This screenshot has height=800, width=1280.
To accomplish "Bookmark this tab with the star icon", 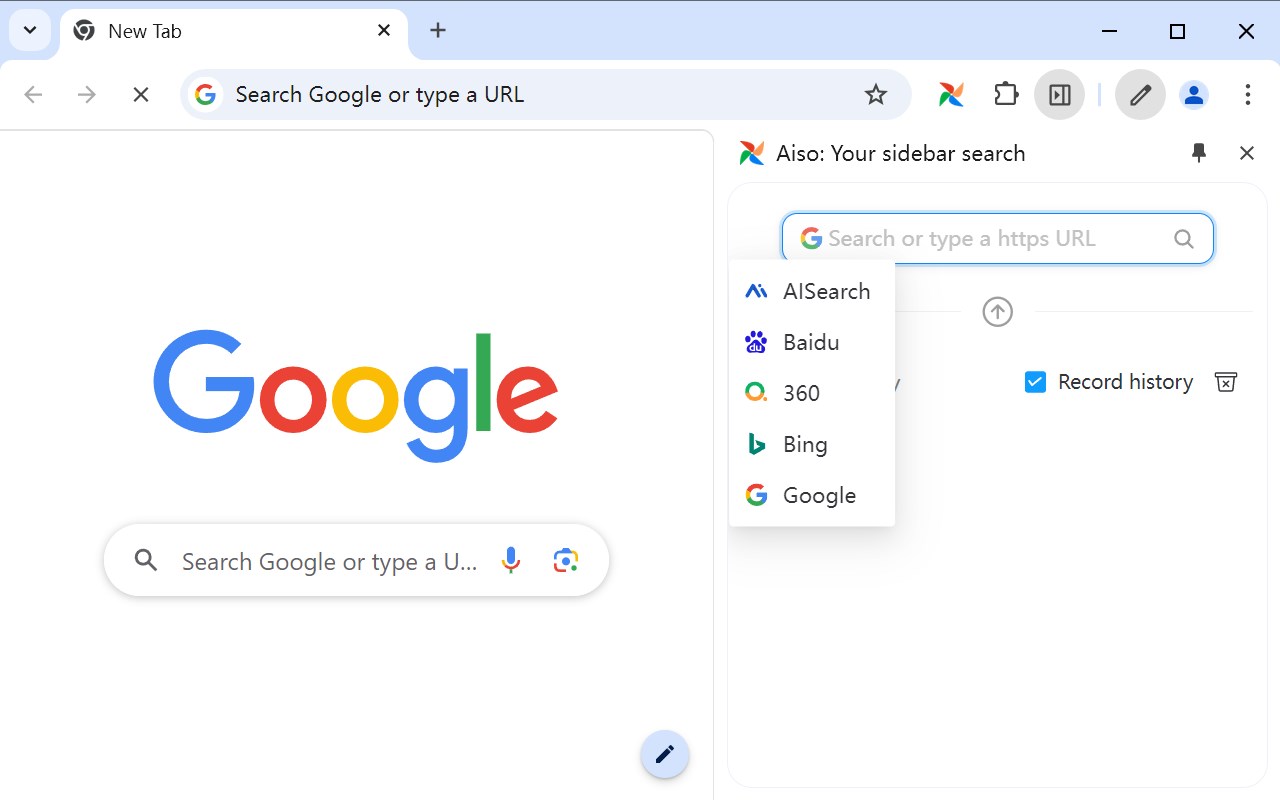I will [875, 95].
